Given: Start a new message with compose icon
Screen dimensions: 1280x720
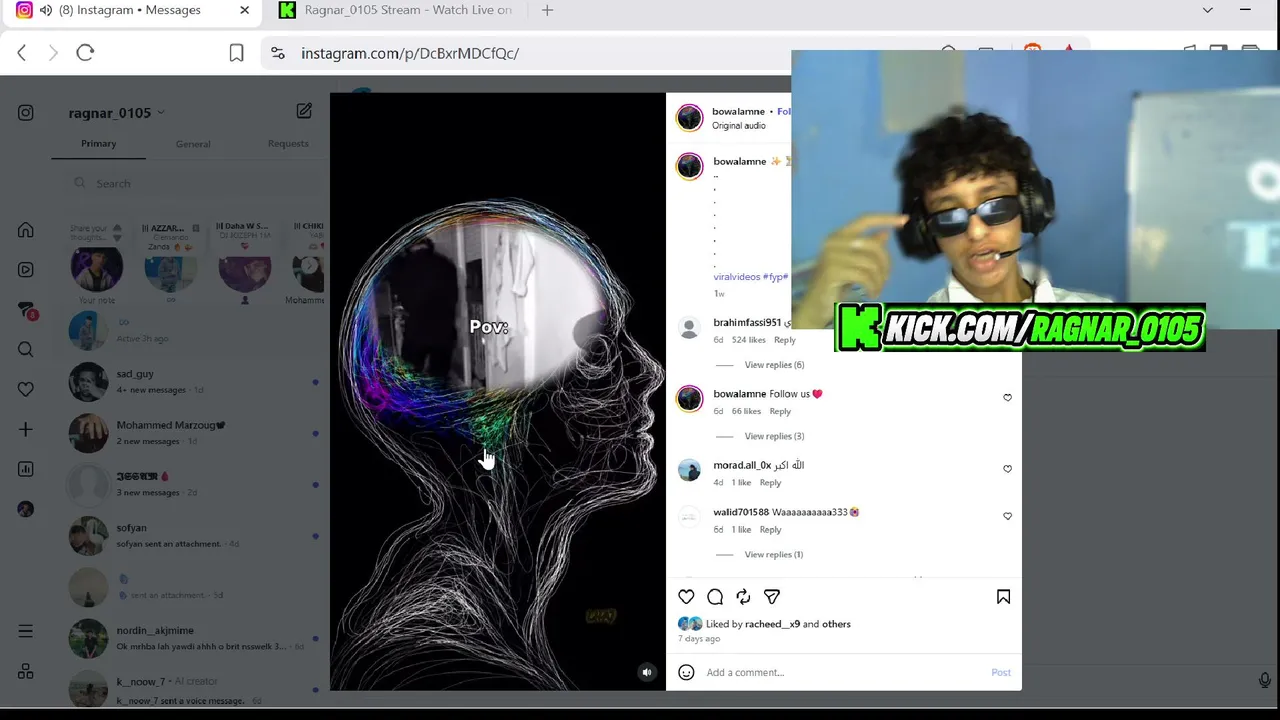Looking at the screenshot, I should coord(304,111).
